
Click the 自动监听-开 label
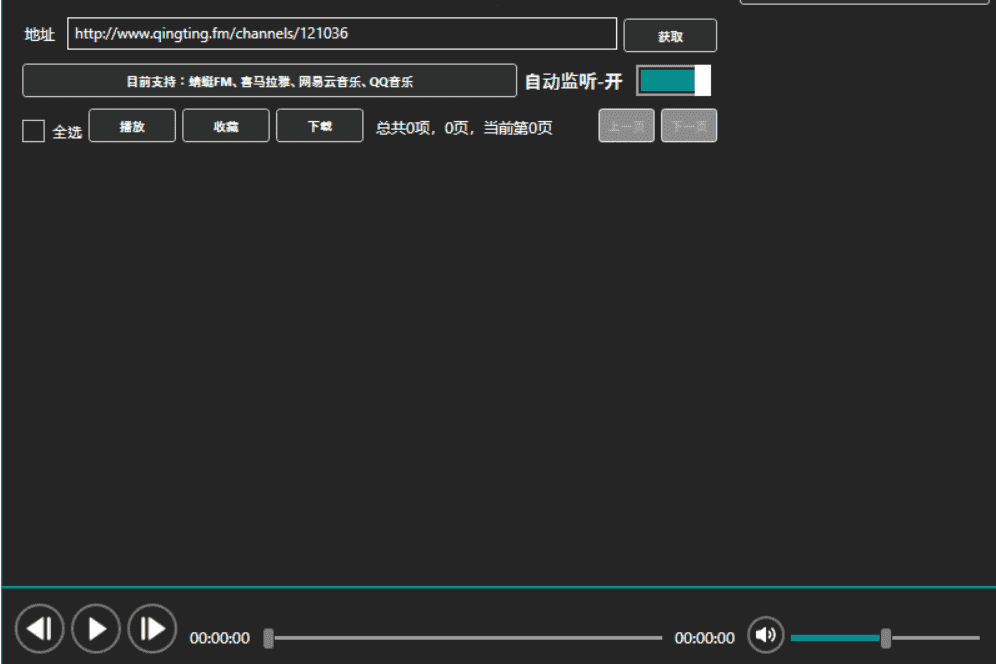(x=574, y=81)
